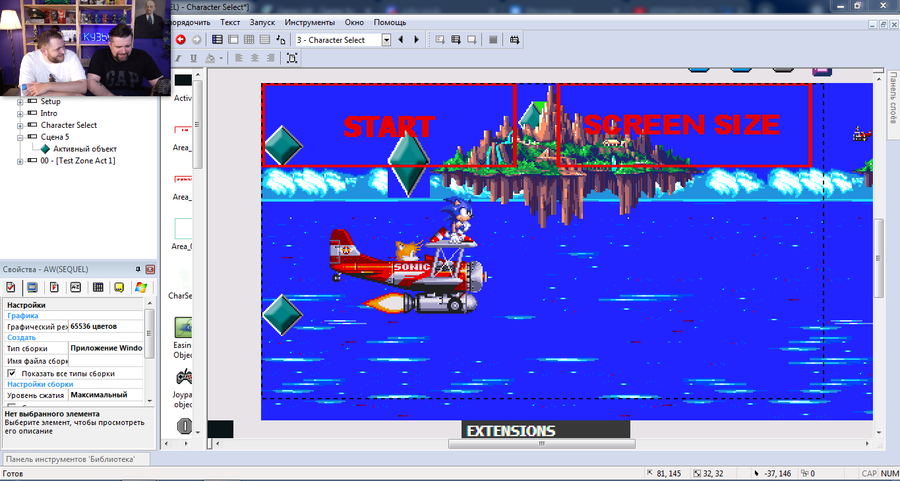Click the Уровень сжатия value Максимальный
This screenshot has width=900, height=481.
106,395
